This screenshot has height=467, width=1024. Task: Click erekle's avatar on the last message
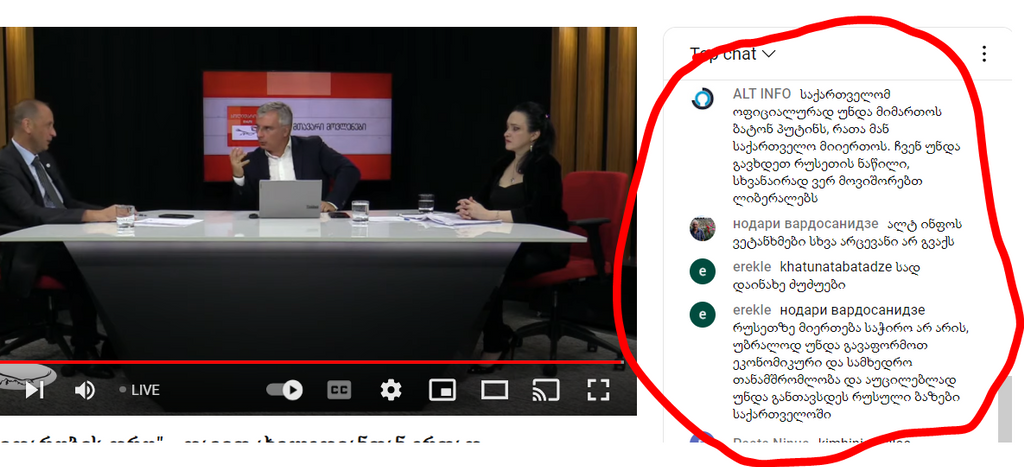pos(703,315)
